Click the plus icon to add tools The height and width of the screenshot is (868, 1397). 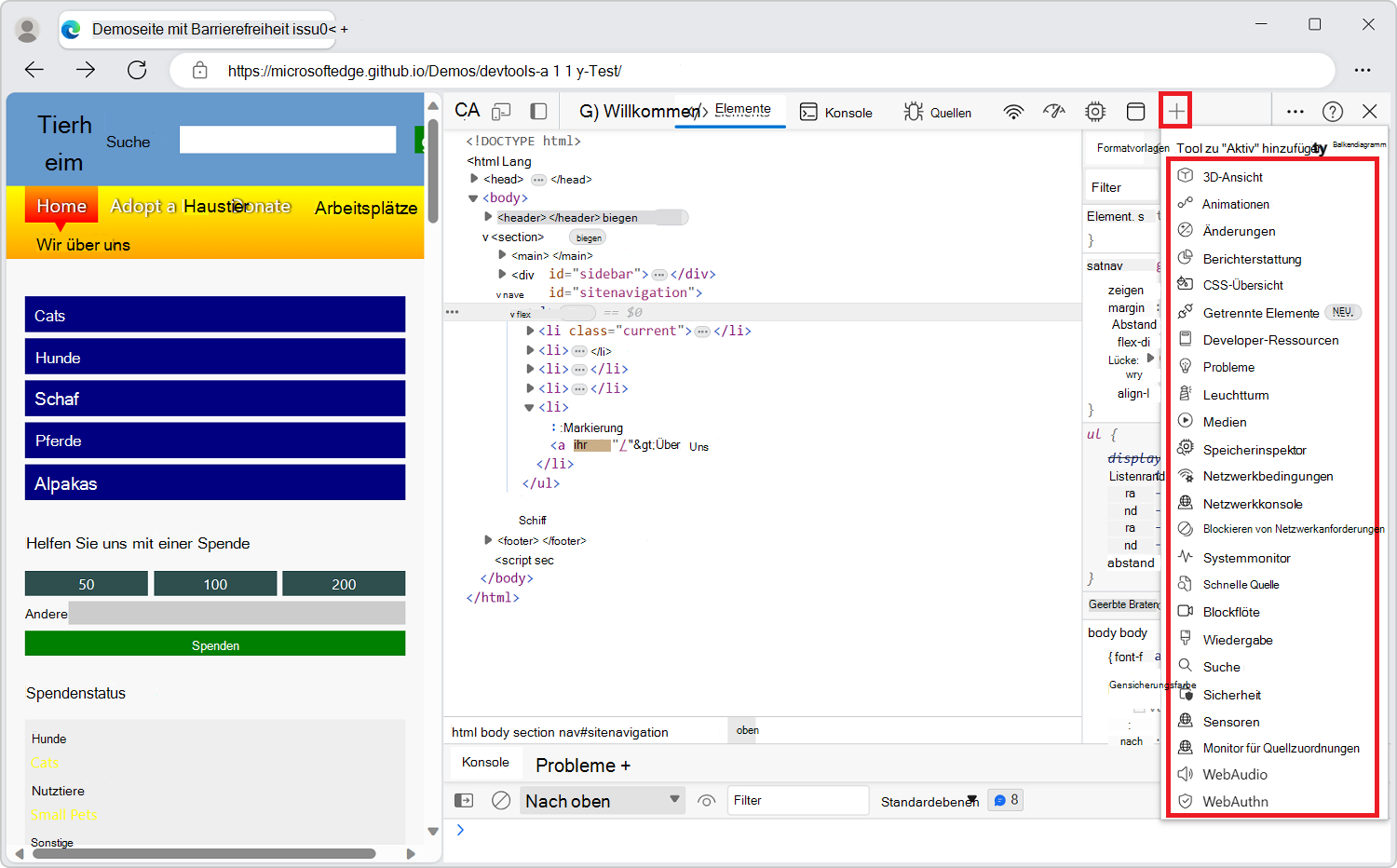(1175, 110)
